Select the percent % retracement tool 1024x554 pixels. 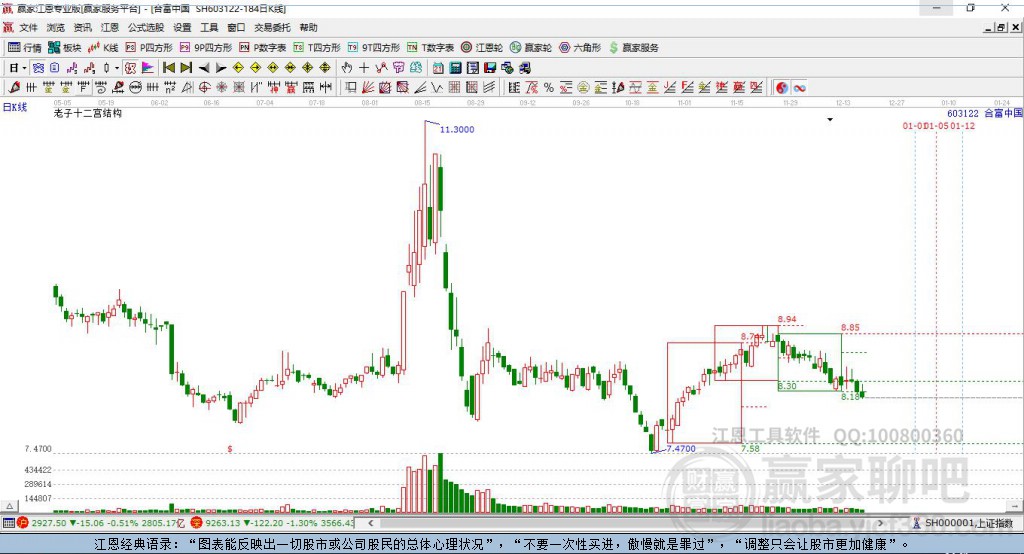click(x=549, y=88)
